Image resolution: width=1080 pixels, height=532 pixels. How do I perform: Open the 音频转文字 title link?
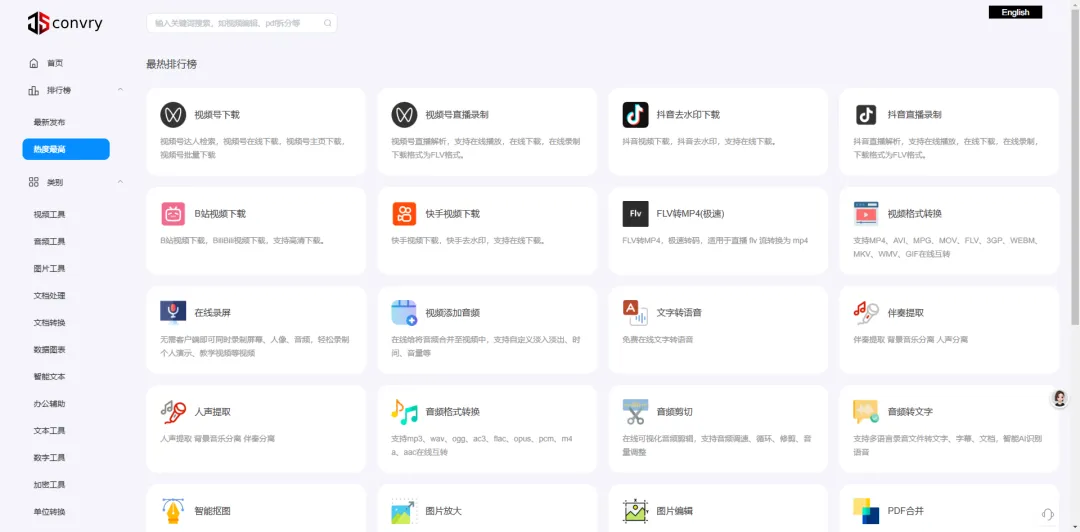tap(910, 412)
